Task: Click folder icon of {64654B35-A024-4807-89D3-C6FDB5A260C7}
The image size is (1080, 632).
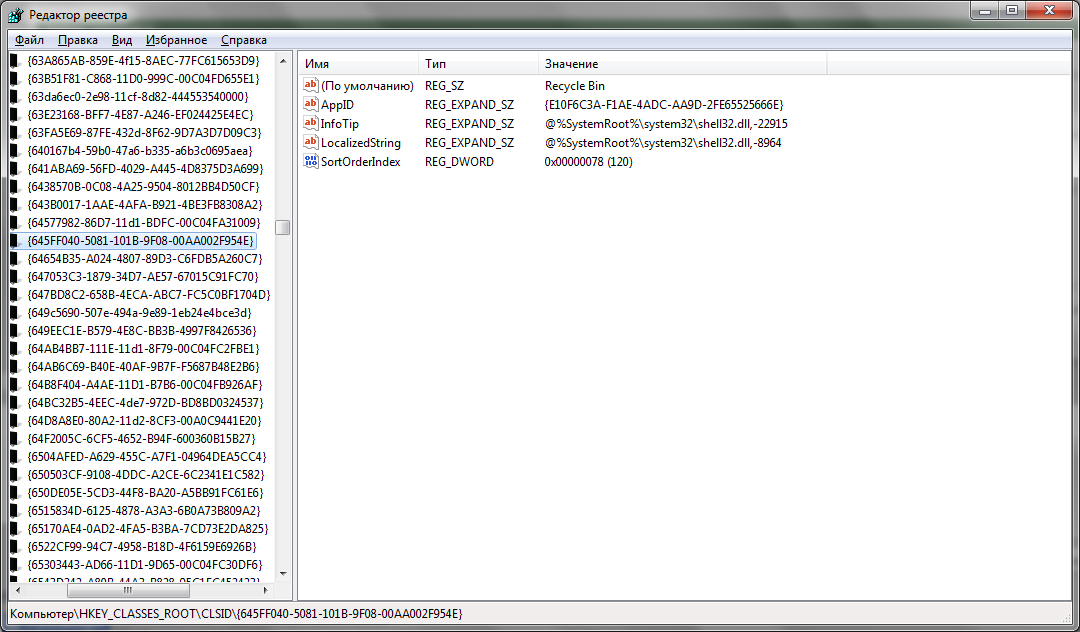Action: tap(14, 259)
